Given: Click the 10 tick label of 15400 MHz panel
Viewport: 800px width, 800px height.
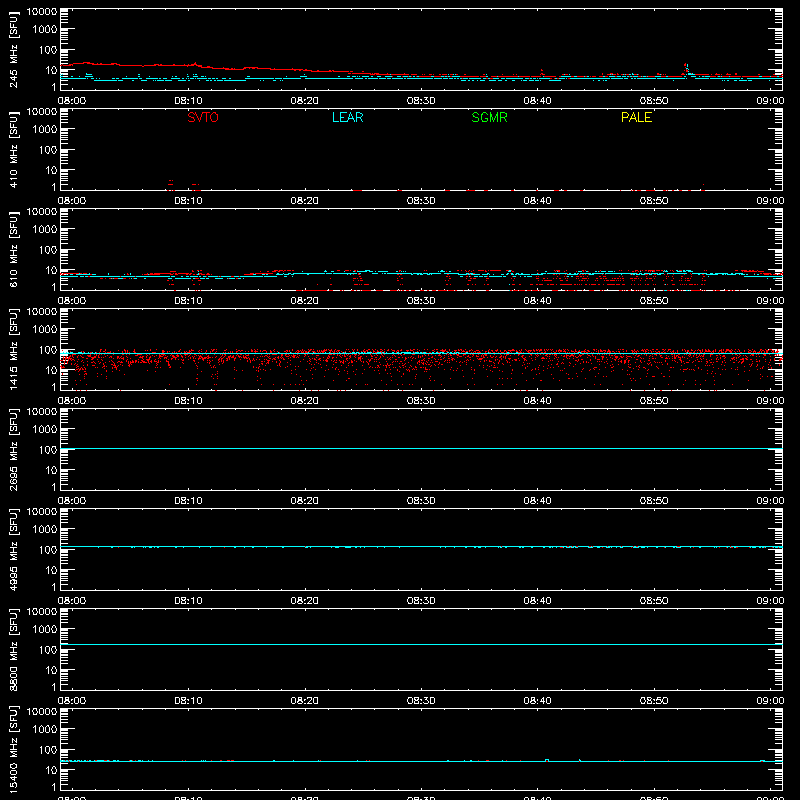Looking at the screenshot, I should tap(51, 770).
